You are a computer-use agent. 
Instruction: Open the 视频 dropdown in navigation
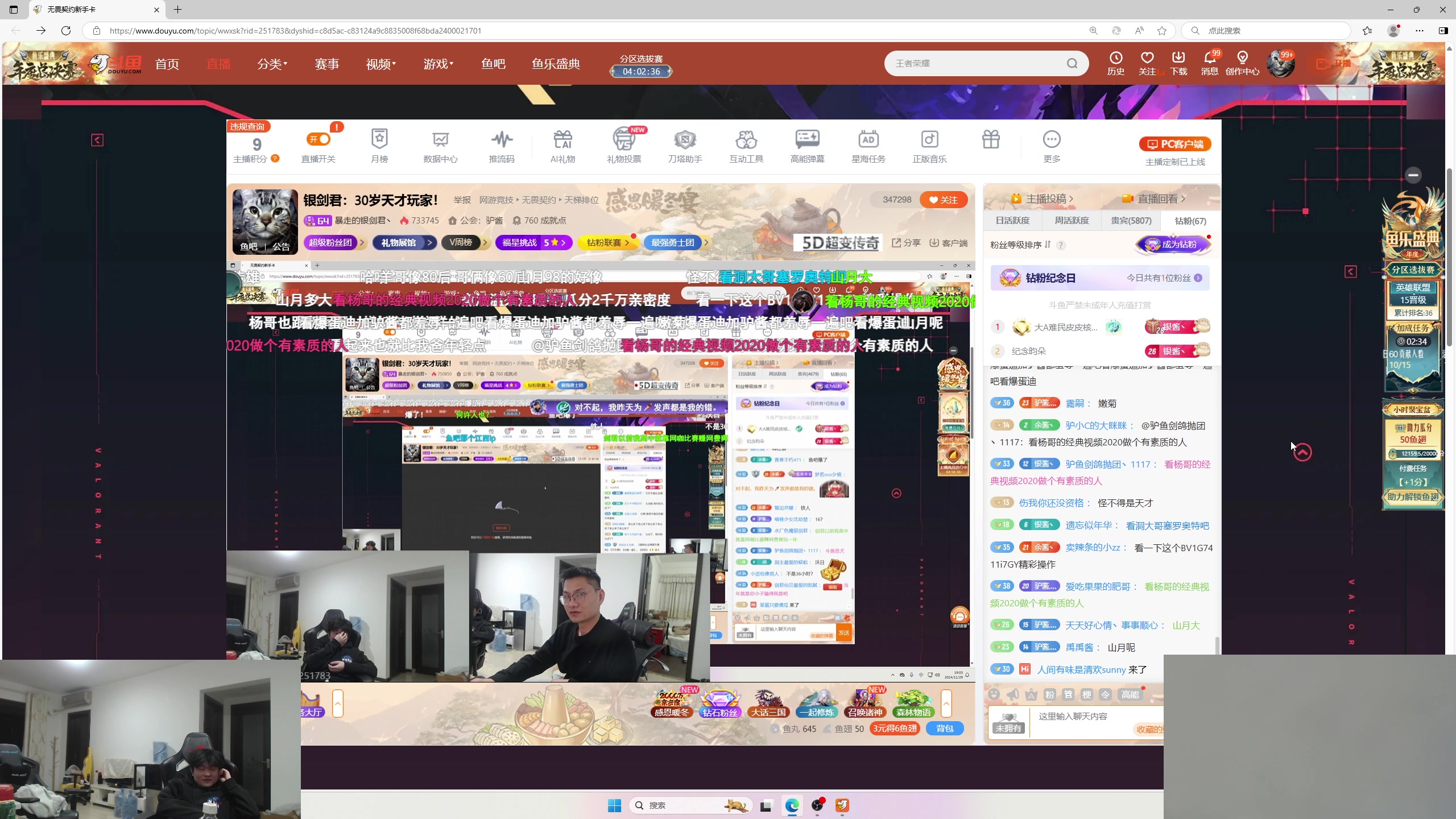[x=380, y=64]
